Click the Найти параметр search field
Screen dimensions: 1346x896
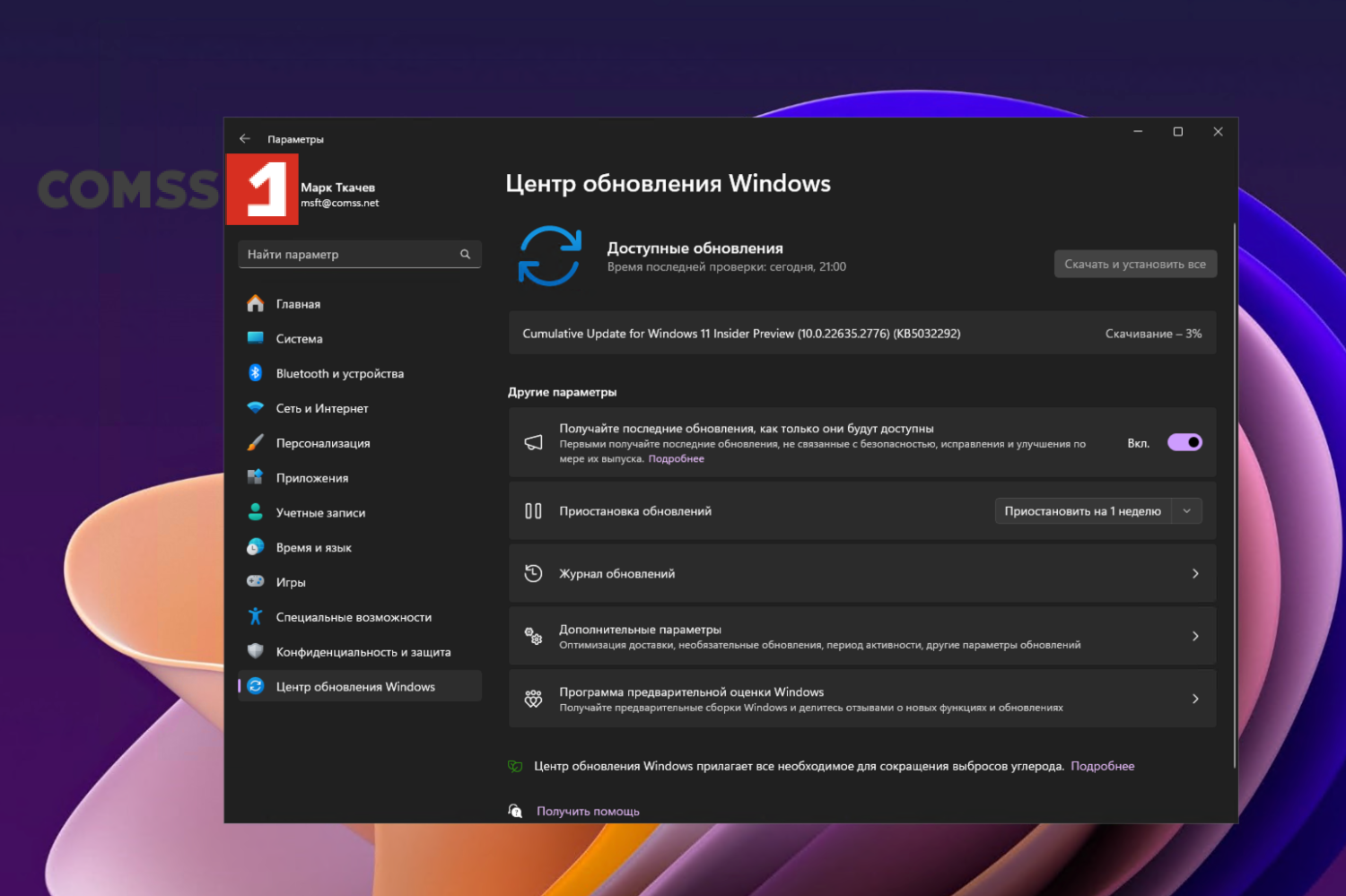click(360, 255)
